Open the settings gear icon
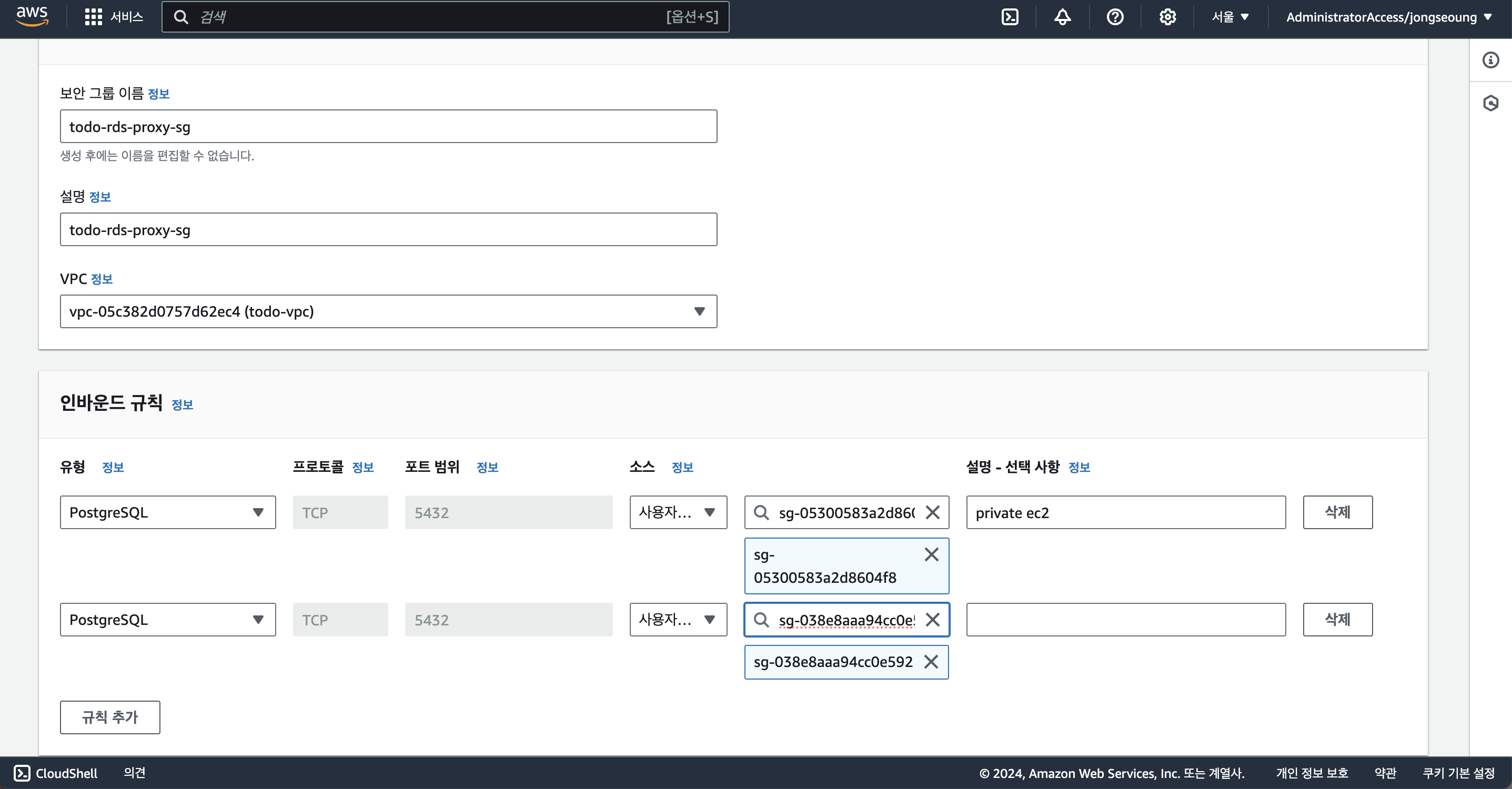This screenshot has width=1512, height=789. point(1167,16)
